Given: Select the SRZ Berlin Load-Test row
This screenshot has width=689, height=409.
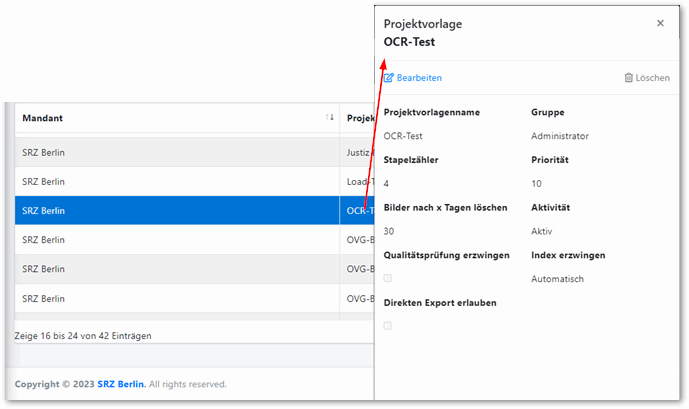Looking at the screenshot, I should (x=194, y=181).
